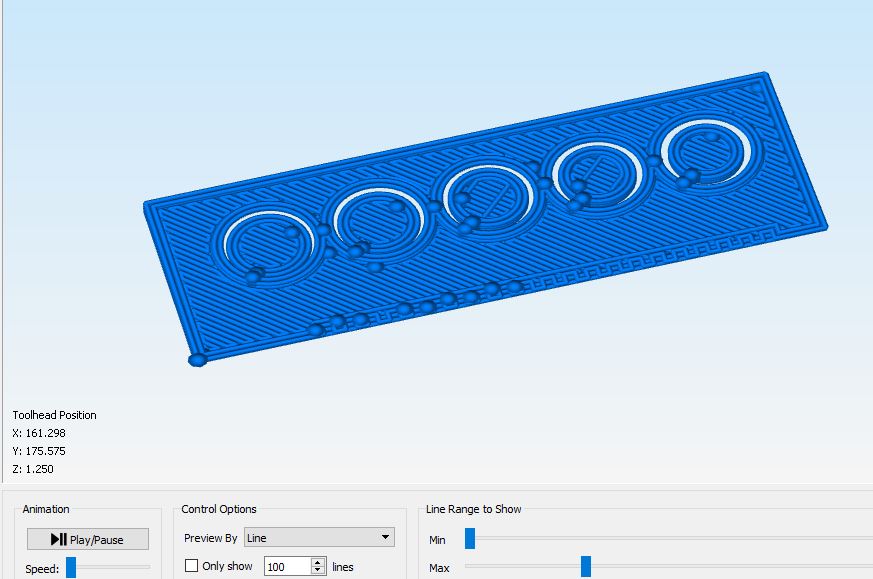This screenshot has width=873, height=579.
Task: Increase the lines count with up arrow
Action: (x=318, y=562)
